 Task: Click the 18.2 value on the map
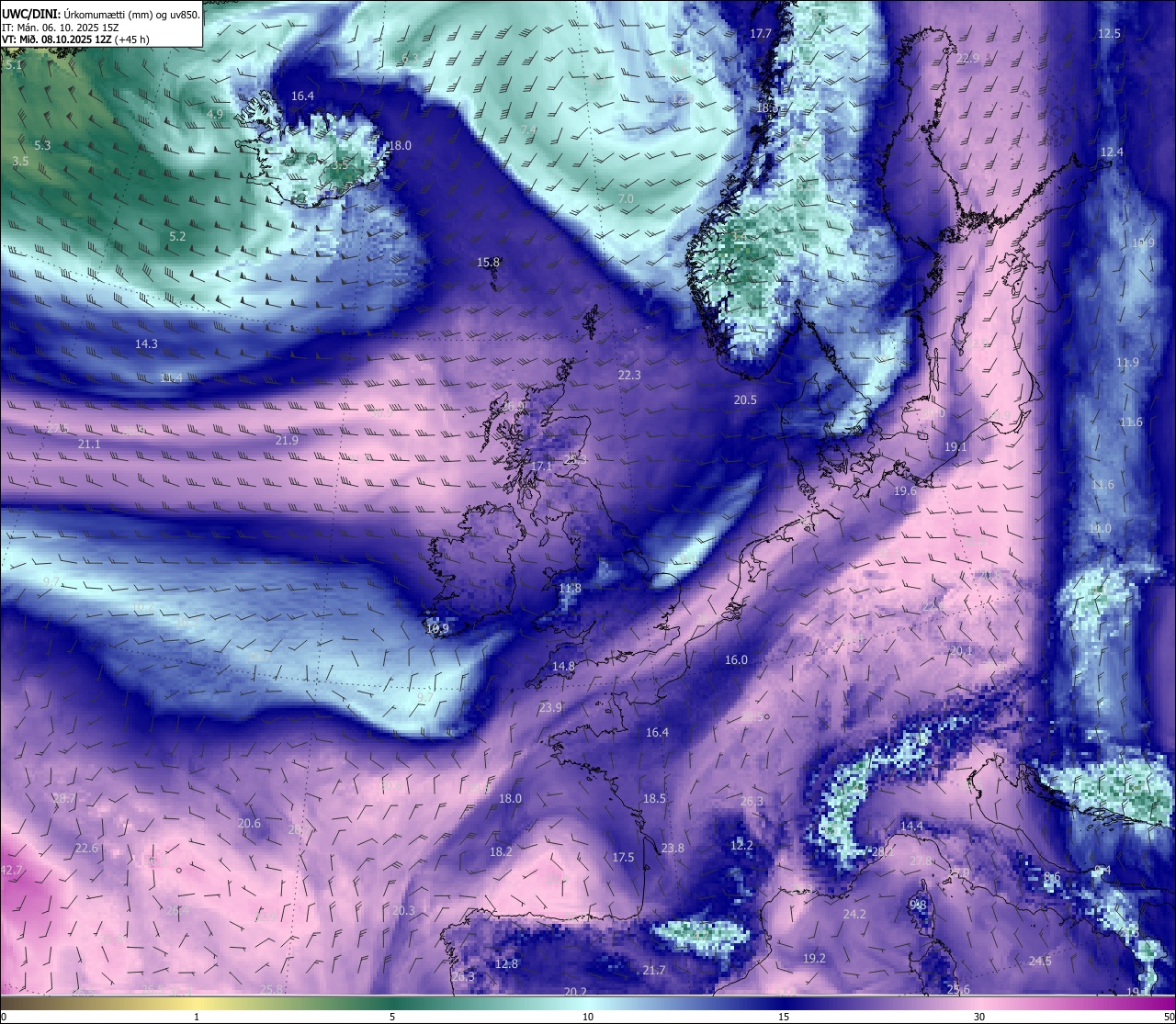tap(501, 852)
